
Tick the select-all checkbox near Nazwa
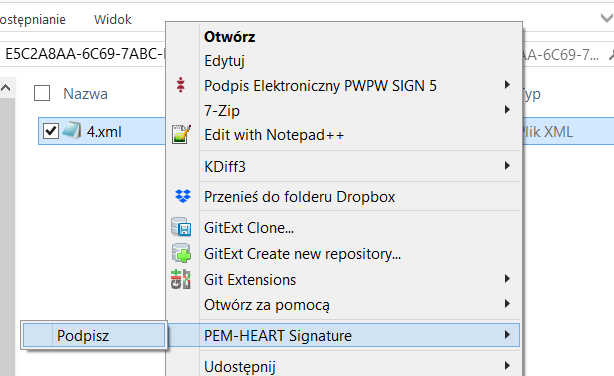pos(42,93)
